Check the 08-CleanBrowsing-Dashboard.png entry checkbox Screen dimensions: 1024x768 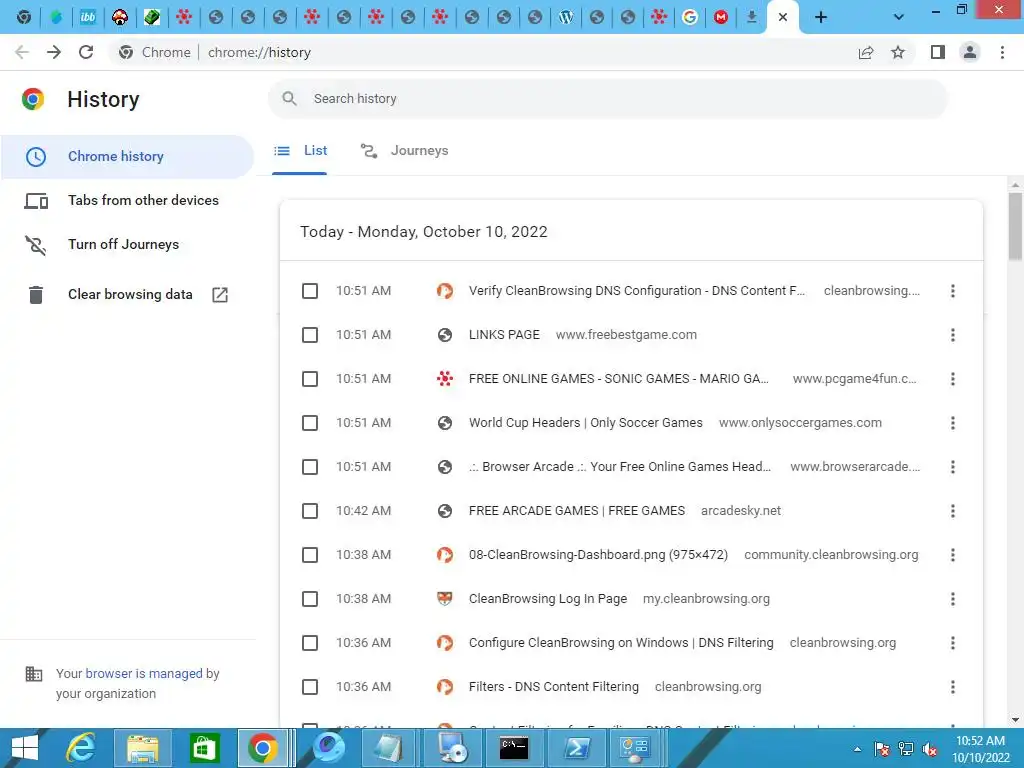310,555
